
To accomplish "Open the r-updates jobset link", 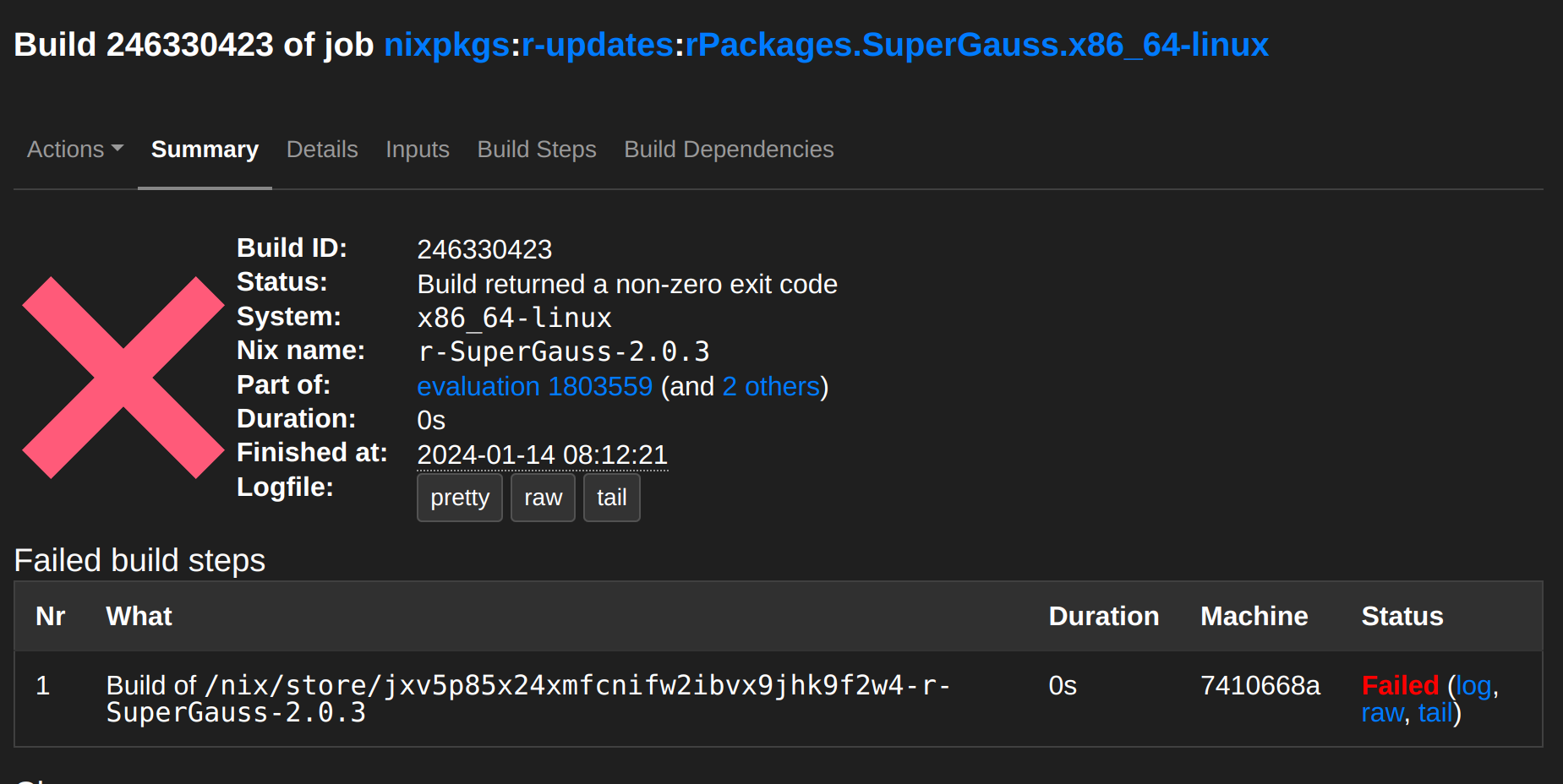I will click(598, 45).
